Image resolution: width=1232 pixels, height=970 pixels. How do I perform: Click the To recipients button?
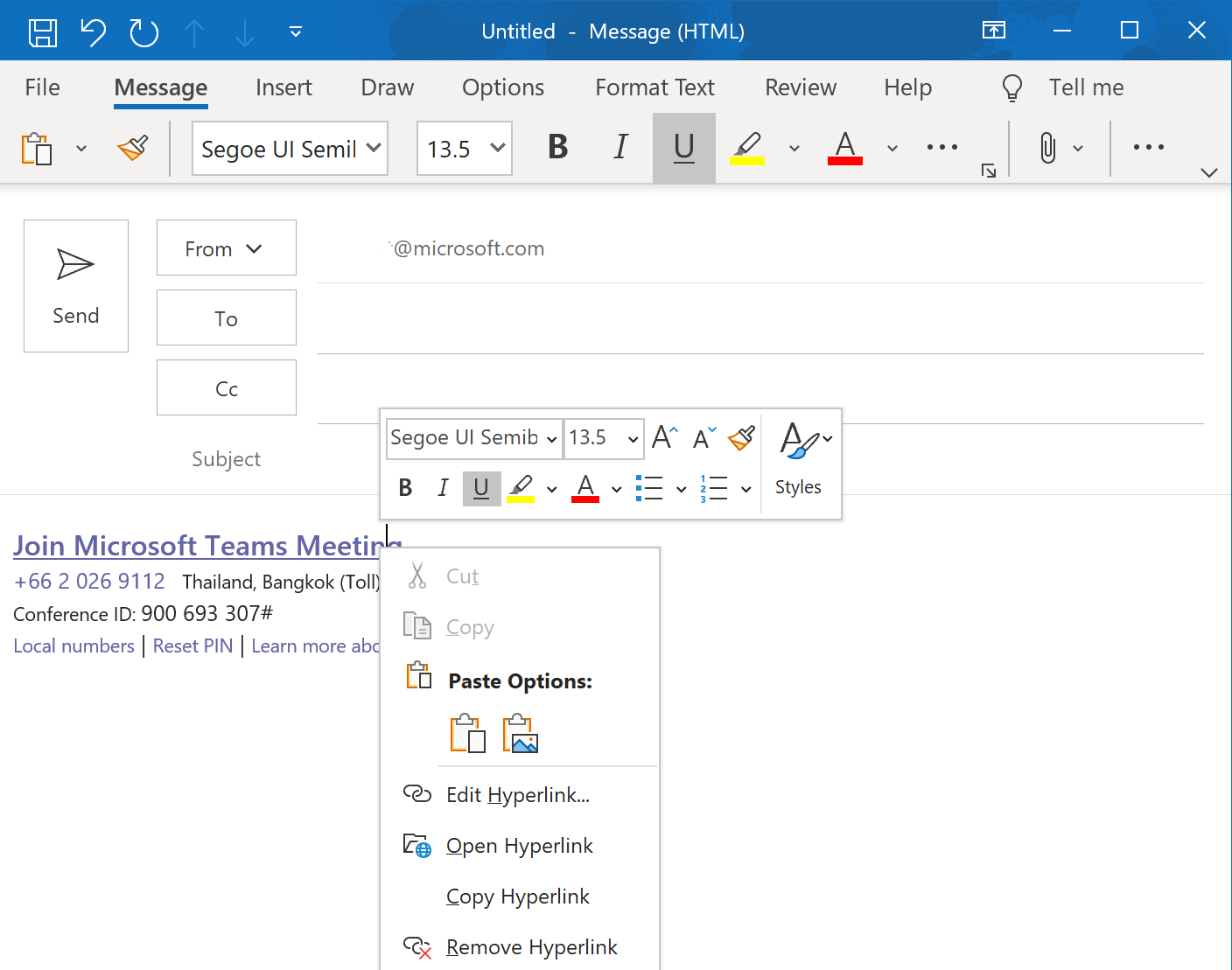click(x=227, y=318)
